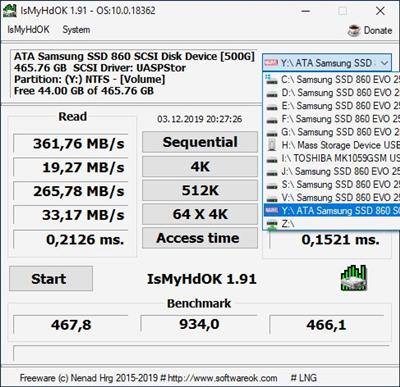400x387 pixels.
Task: Select highlighted Y:\ ATA Samsung SSD 860 entry
Action: [332, 210]
